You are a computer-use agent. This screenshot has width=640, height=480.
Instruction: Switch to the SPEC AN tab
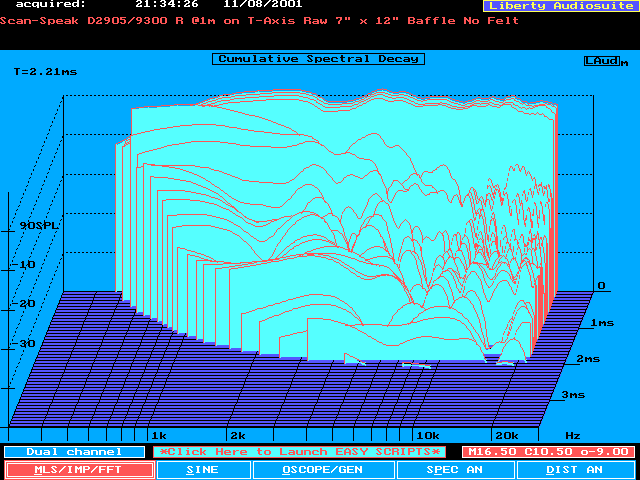coord(456,469)
